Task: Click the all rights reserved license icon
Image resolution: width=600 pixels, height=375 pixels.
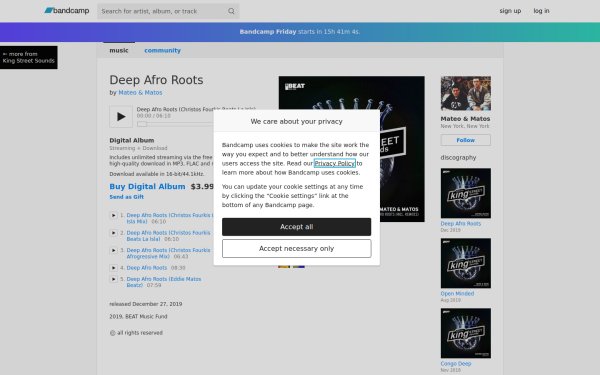Action: tap(112, 333)
